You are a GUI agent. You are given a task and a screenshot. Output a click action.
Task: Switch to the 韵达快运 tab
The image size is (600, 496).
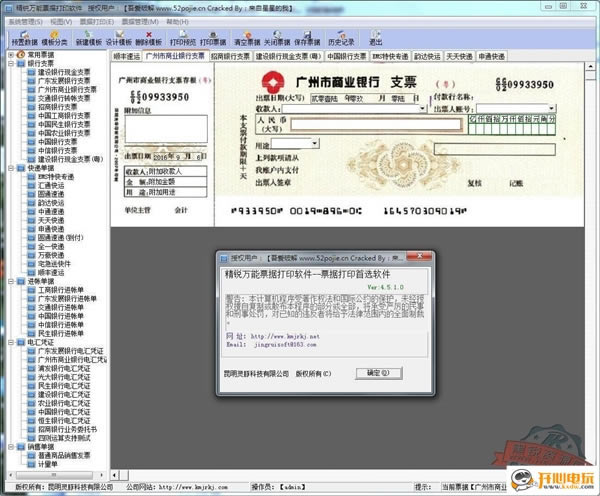(427, 56)
